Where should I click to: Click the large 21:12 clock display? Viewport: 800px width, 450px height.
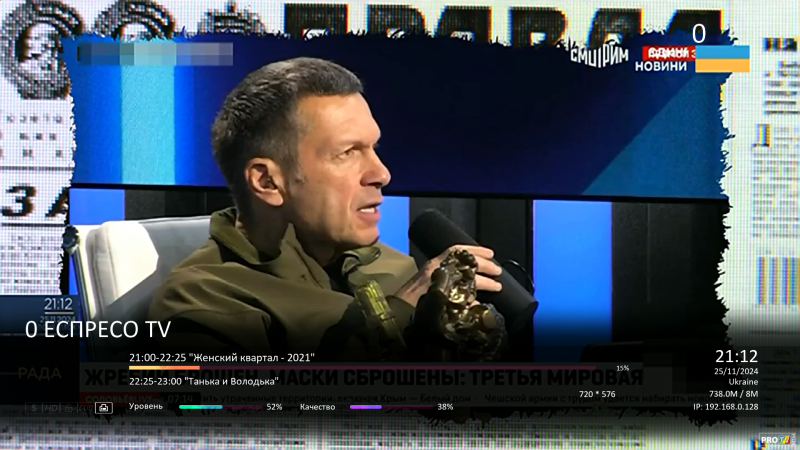pos(735,356)
